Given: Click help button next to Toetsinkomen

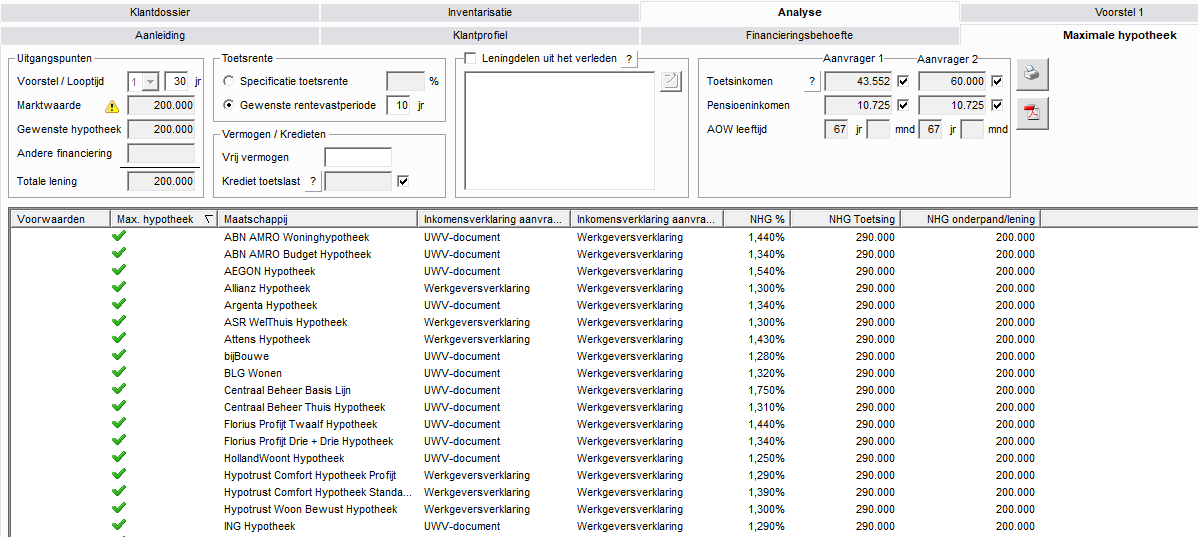Looking at the screenshot, I should click(x=811, y=82).
